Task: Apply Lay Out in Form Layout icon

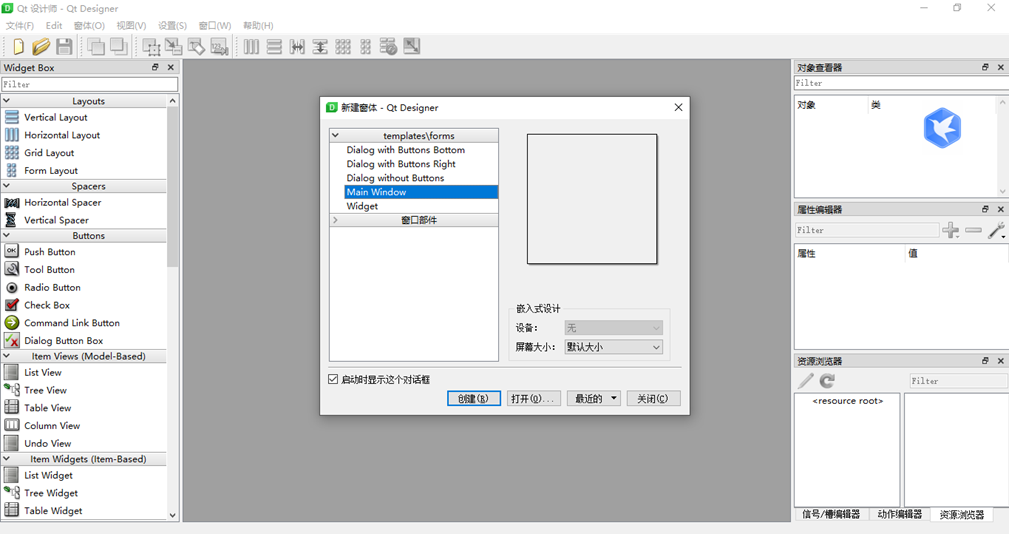Action: [366, 46]
